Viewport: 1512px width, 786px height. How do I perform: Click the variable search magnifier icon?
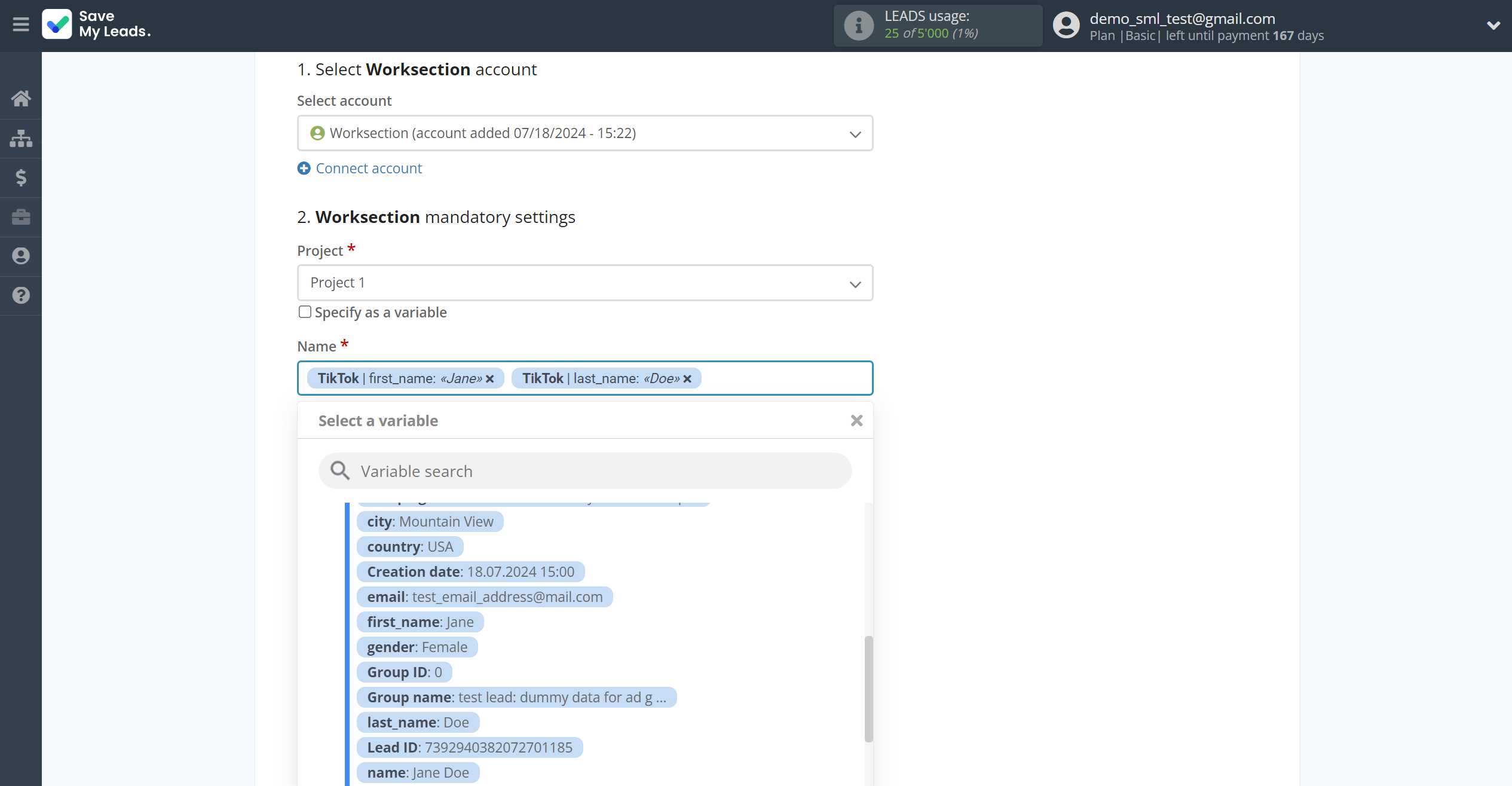340,471
